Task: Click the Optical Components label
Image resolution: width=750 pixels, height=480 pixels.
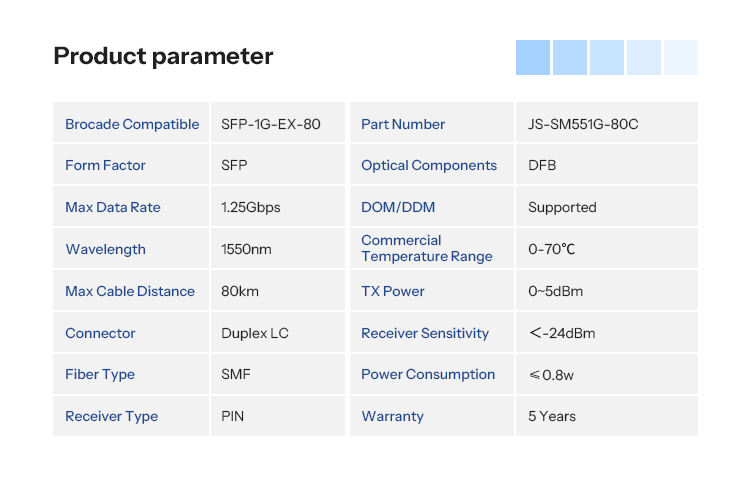Action: (x=429, y=165)
